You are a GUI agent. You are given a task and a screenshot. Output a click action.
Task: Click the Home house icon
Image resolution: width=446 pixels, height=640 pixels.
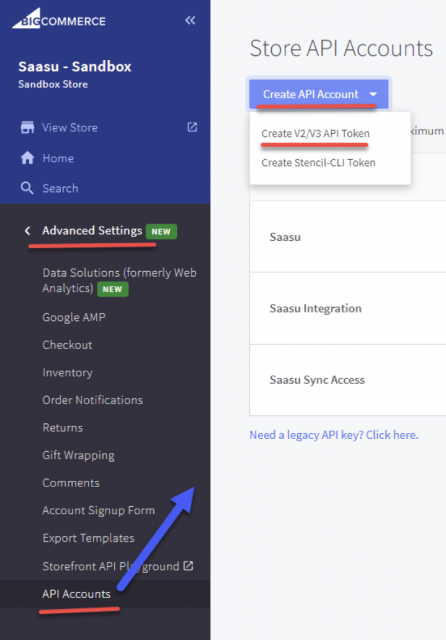click(x=27, y=158)
